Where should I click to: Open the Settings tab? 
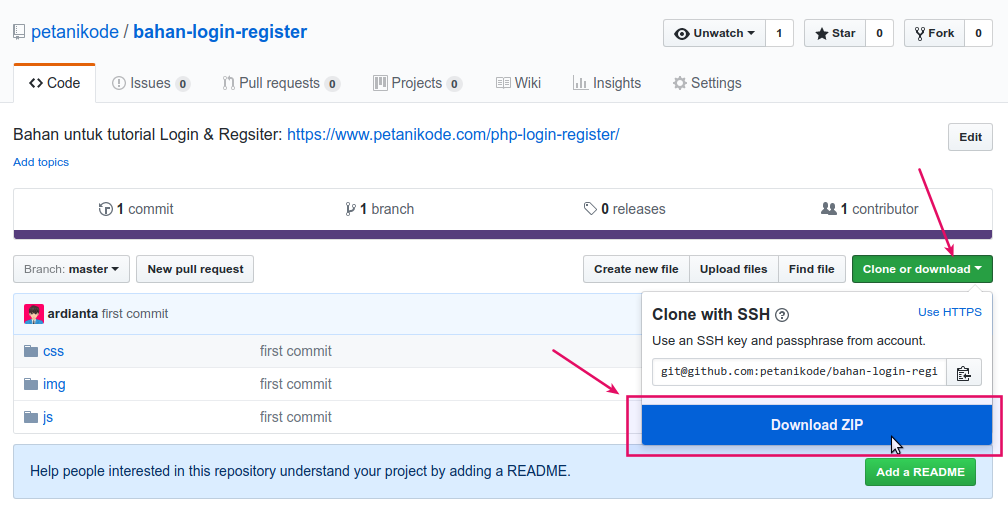tap(707, 83)
